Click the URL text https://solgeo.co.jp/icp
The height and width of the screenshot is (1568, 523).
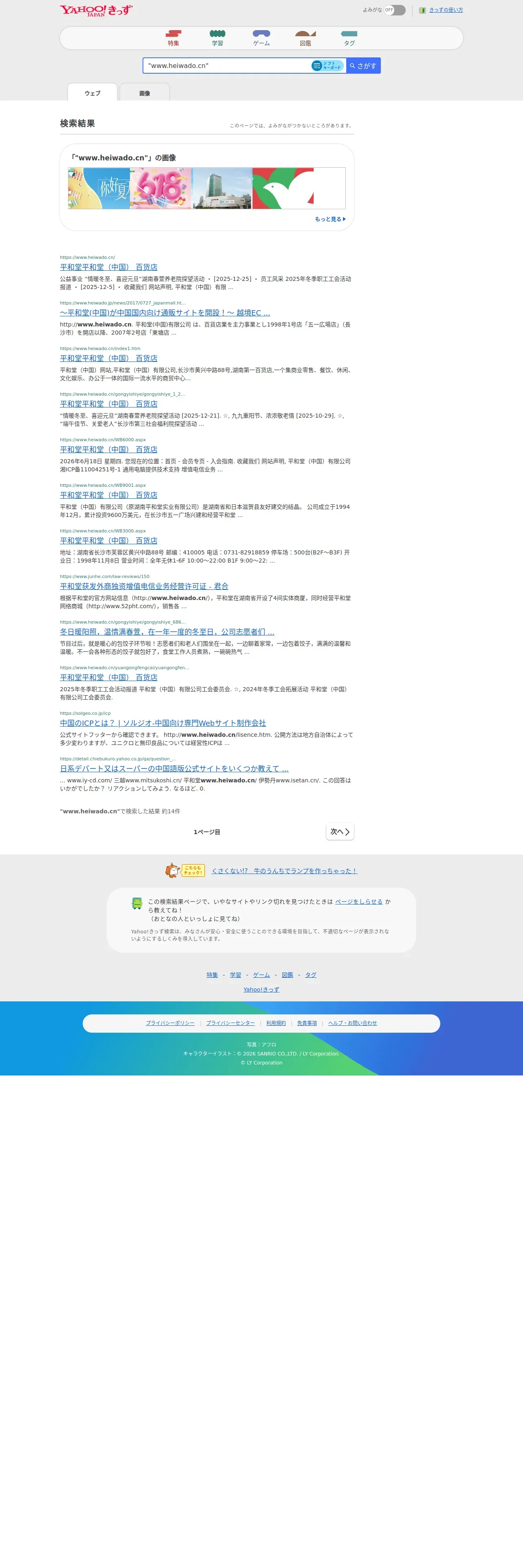(x=85, y=714)
